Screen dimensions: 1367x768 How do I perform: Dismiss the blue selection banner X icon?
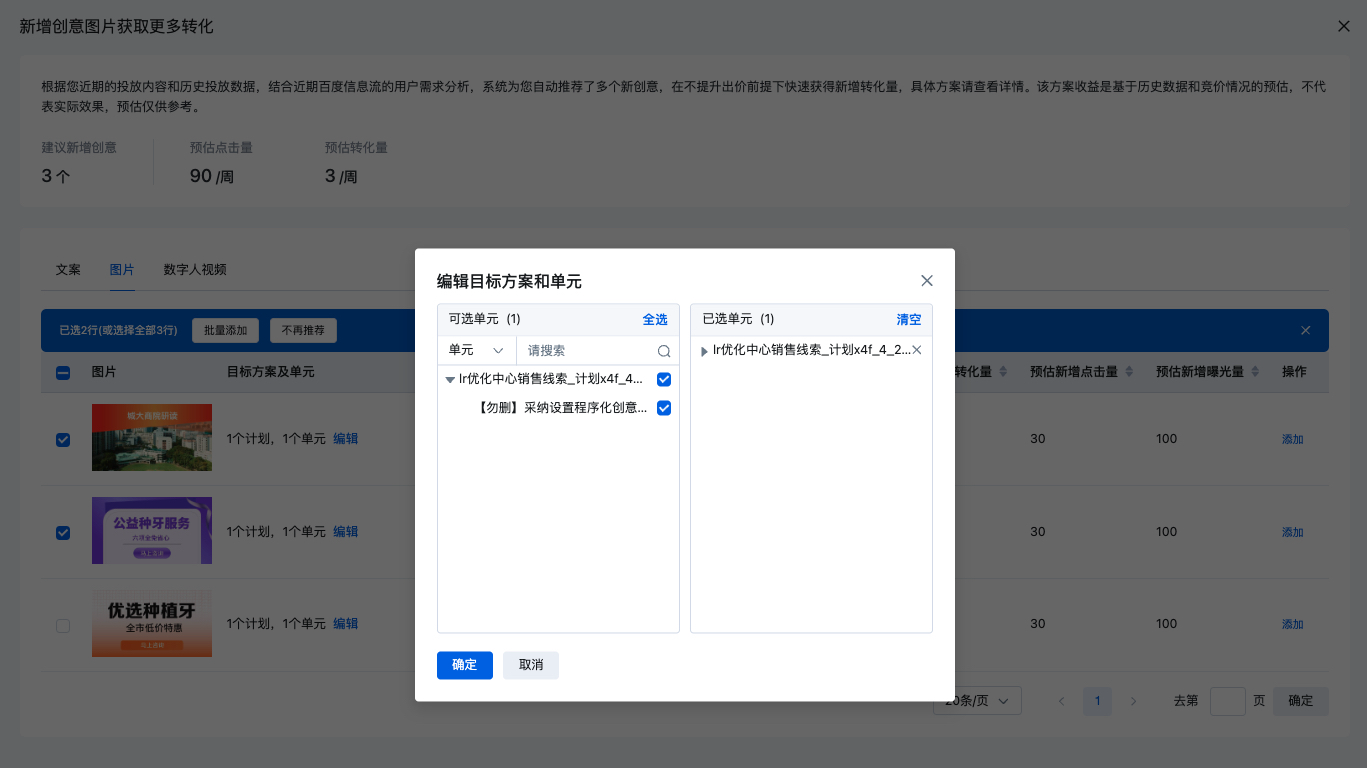coord(1305,331)
